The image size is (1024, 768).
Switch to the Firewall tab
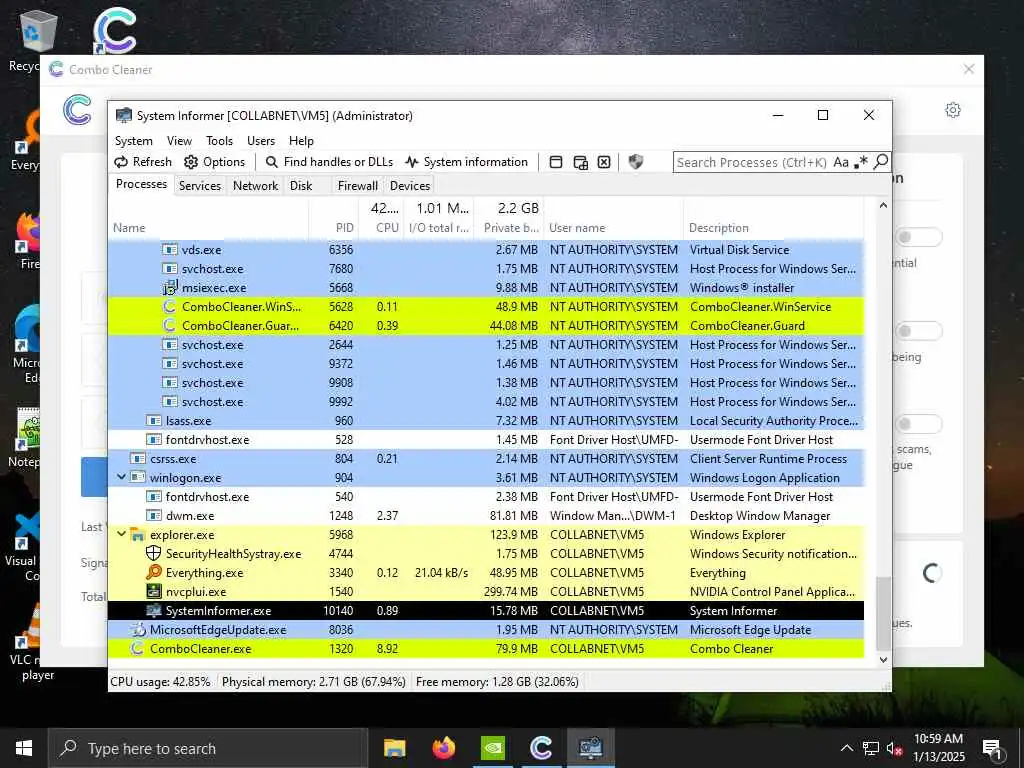coord(357,185)
